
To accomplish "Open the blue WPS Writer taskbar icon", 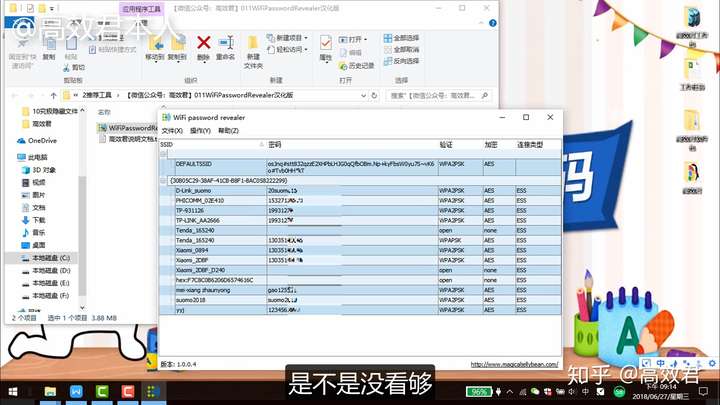I will (x=76, y=392).
